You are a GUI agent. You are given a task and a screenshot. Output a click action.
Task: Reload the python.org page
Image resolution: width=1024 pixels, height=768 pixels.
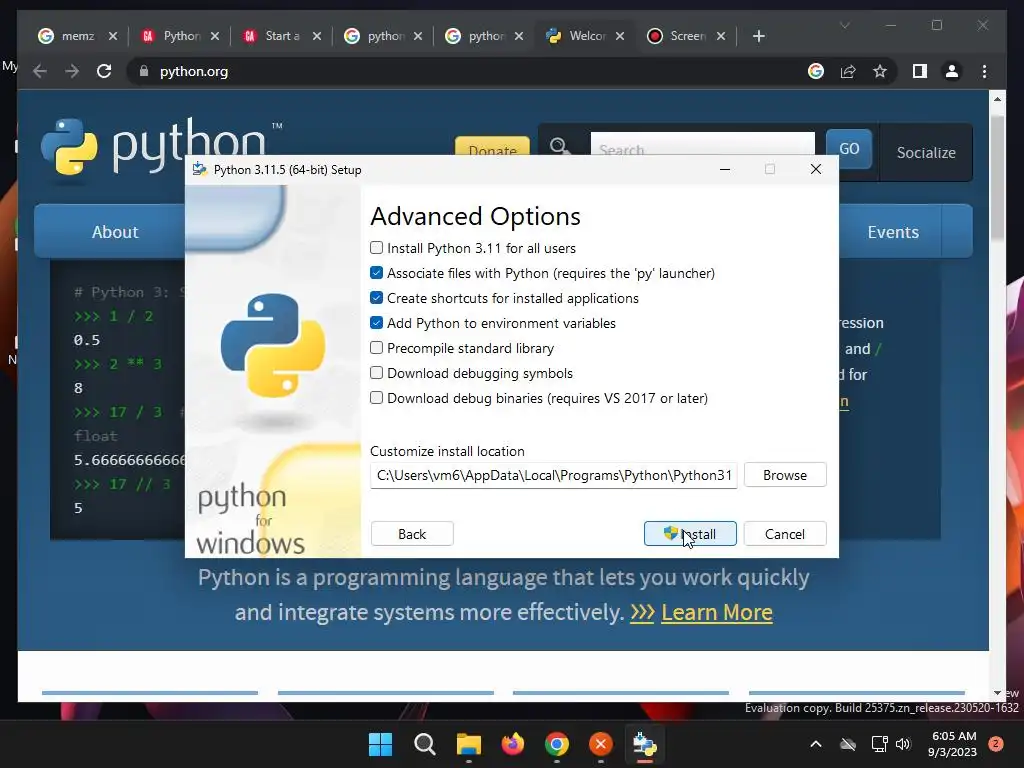(104, 71)
